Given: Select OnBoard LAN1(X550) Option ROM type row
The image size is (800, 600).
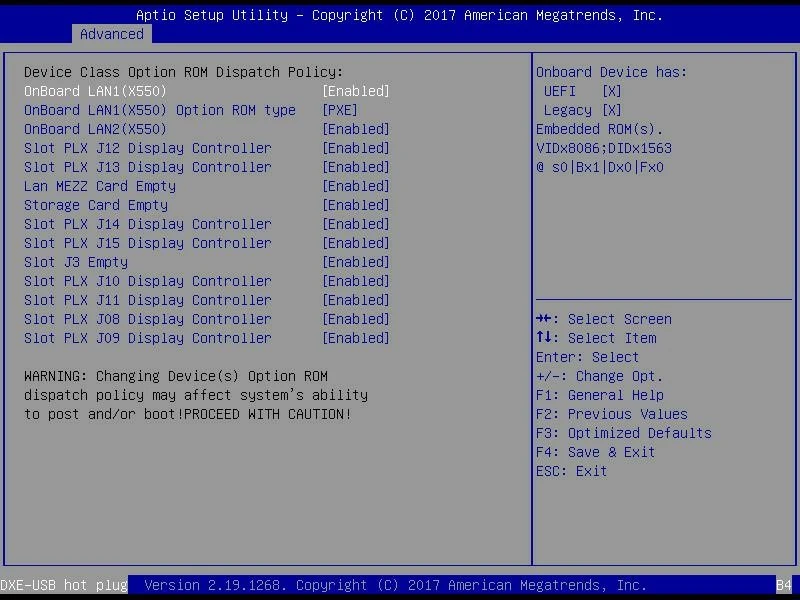Looking at the screenshot, I should click(159, 110).
